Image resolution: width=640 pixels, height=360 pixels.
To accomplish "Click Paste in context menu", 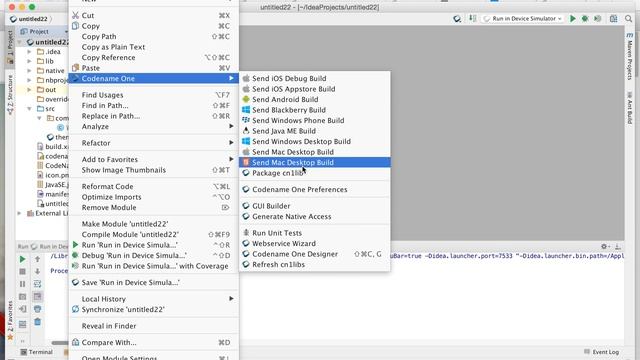I will click(153, 68).
